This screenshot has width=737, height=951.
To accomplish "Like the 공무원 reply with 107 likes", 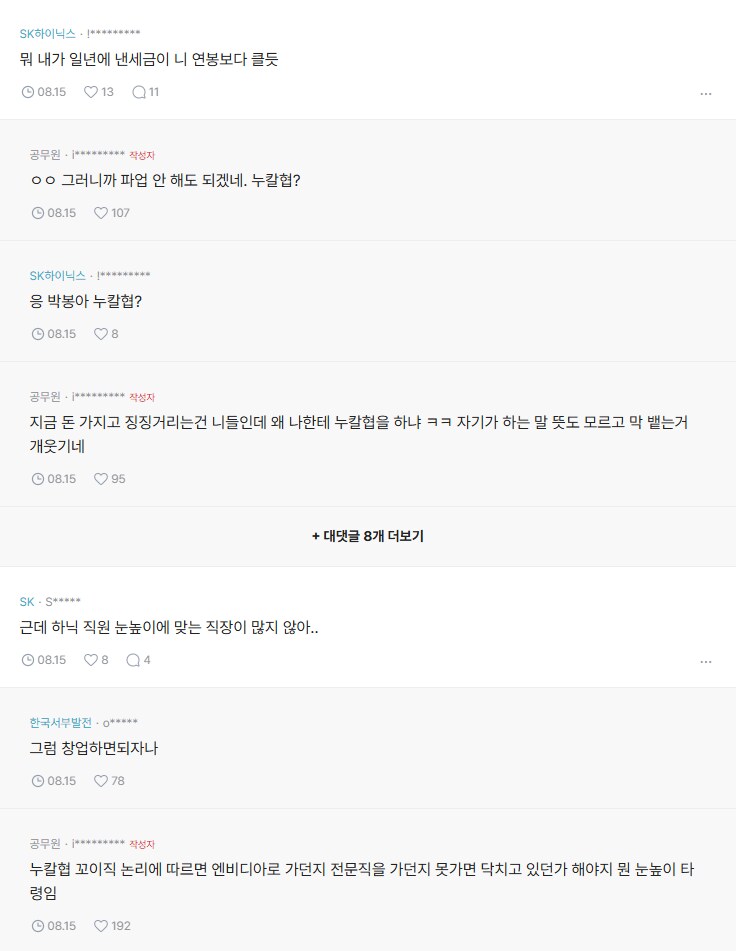I will [x=103, y=212].
